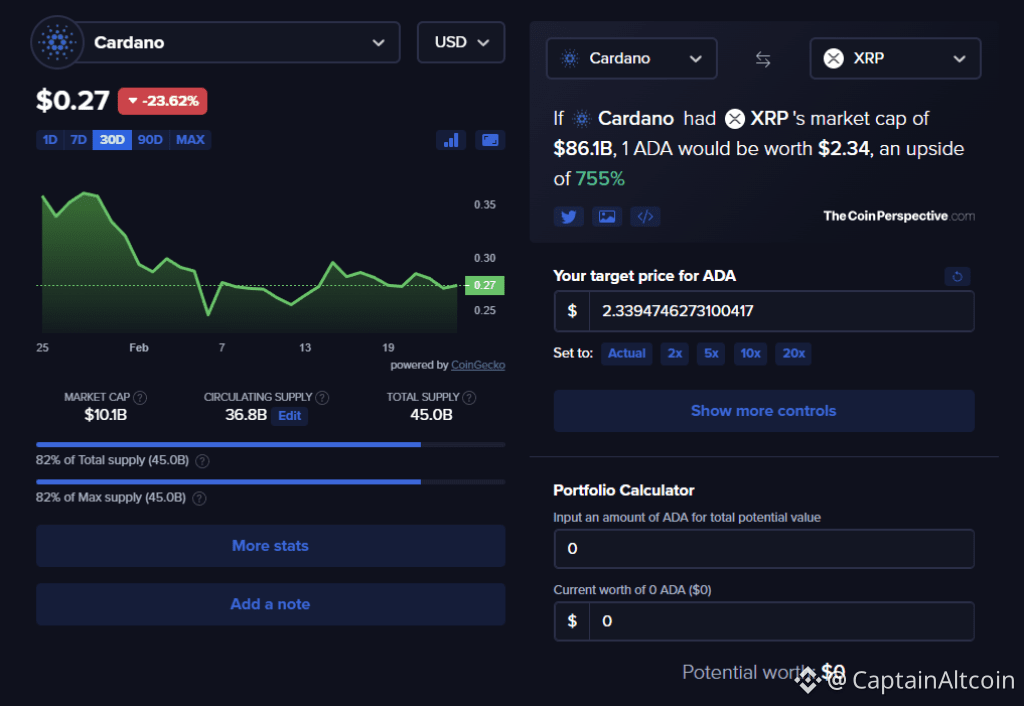Click the ADA amount input field
Viewport: 1024px width, 706px height.
pos(764,549)
